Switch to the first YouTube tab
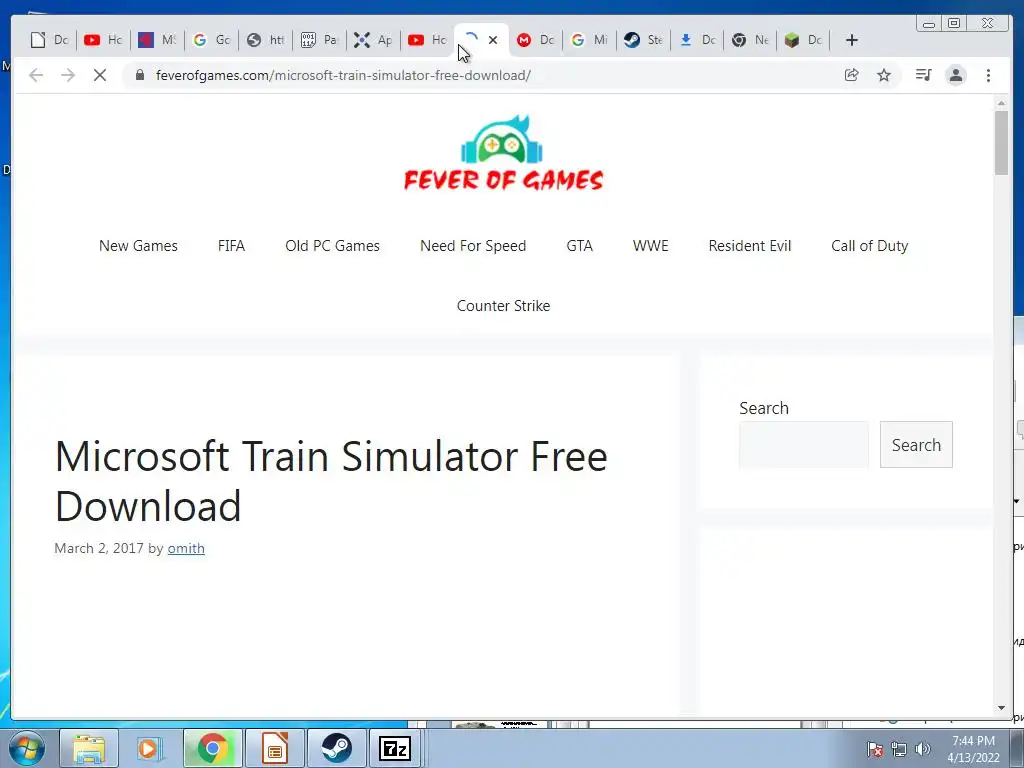The width and height of the screenshot is (1024, 768). (103, 40)
